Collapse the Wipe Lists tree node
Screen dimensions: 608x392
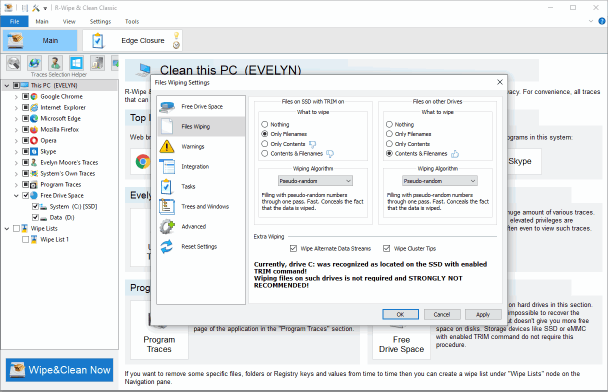point(7,229)
